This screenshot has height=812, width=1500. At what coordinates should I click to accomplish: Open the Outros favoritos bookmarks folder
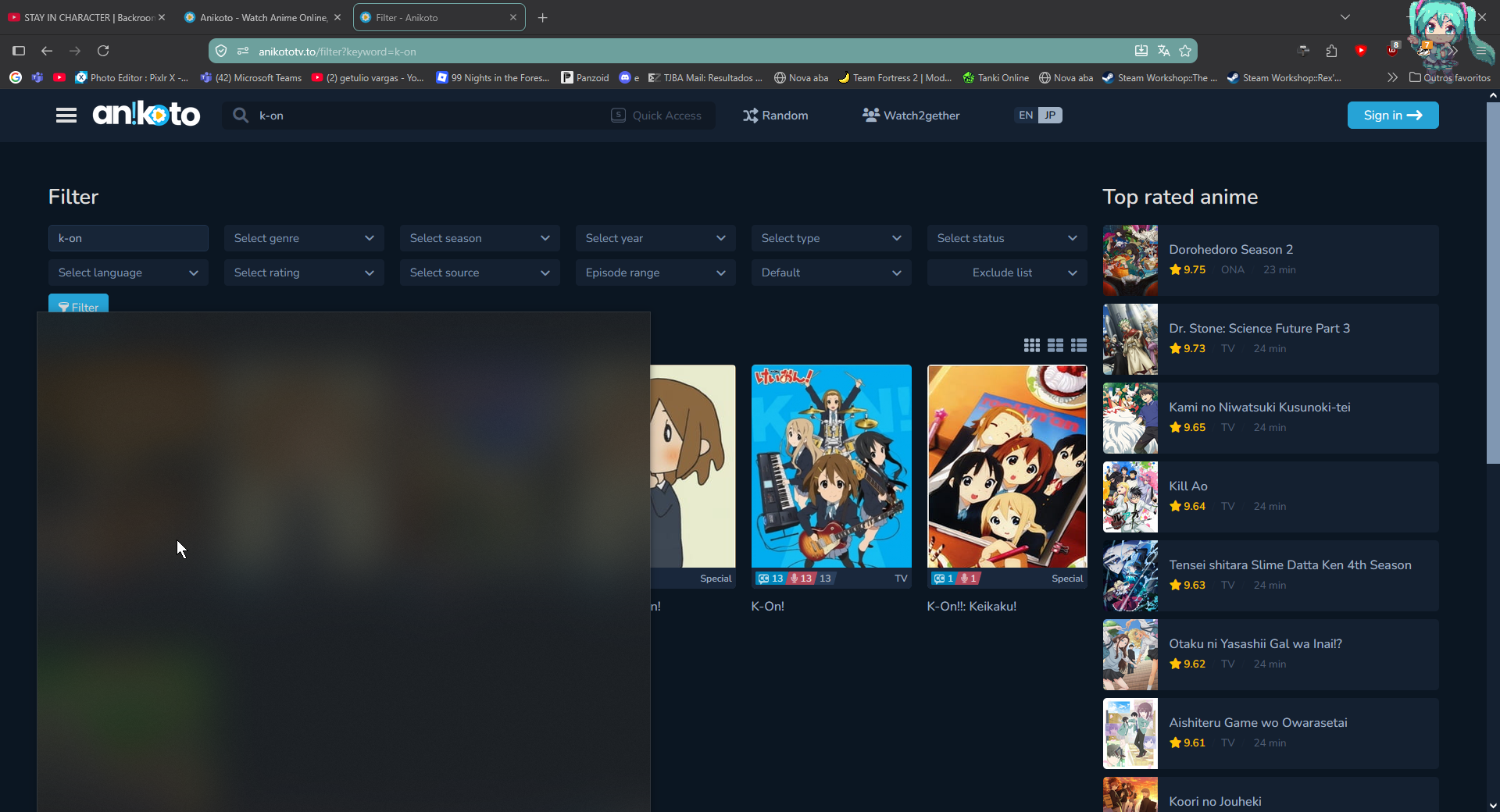1450,77
